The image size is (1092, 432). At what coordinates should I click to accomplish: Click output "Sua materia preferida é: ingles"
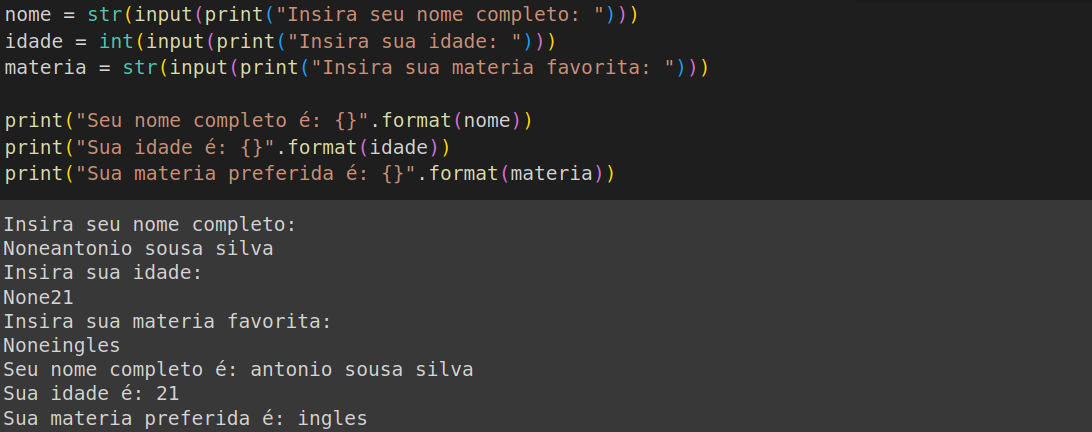coord(185,419)
